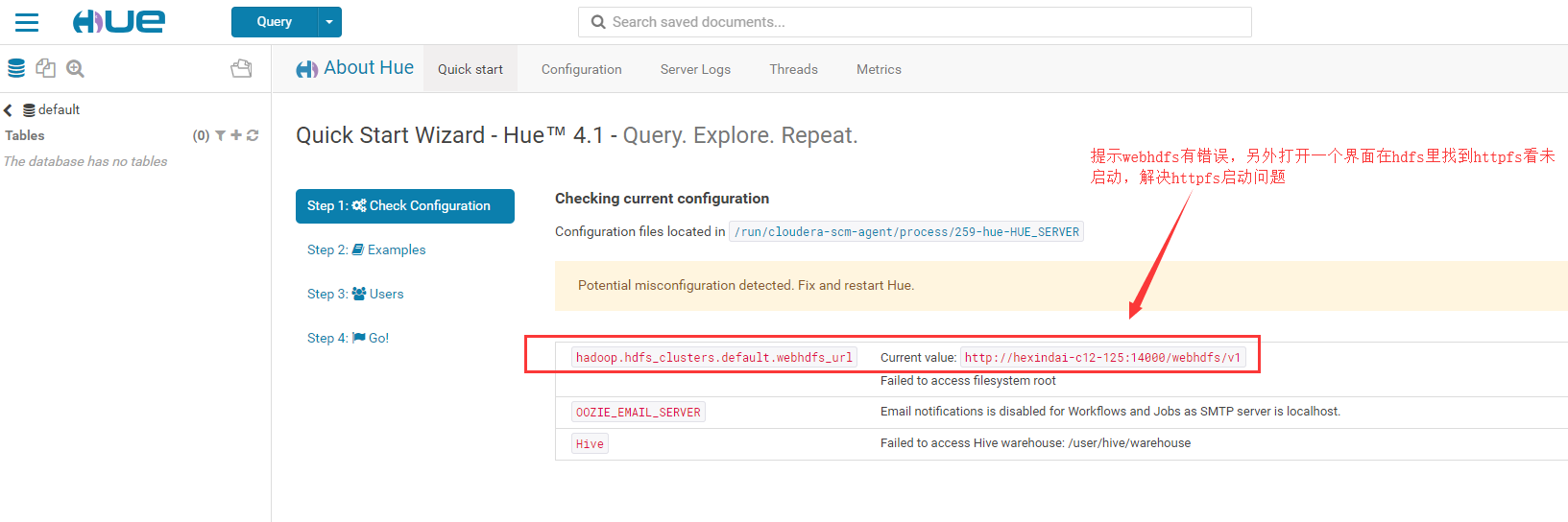This screenshot has width=1568, height=522.
Task: Open the documents panel icon
Action: click(45, 68)
